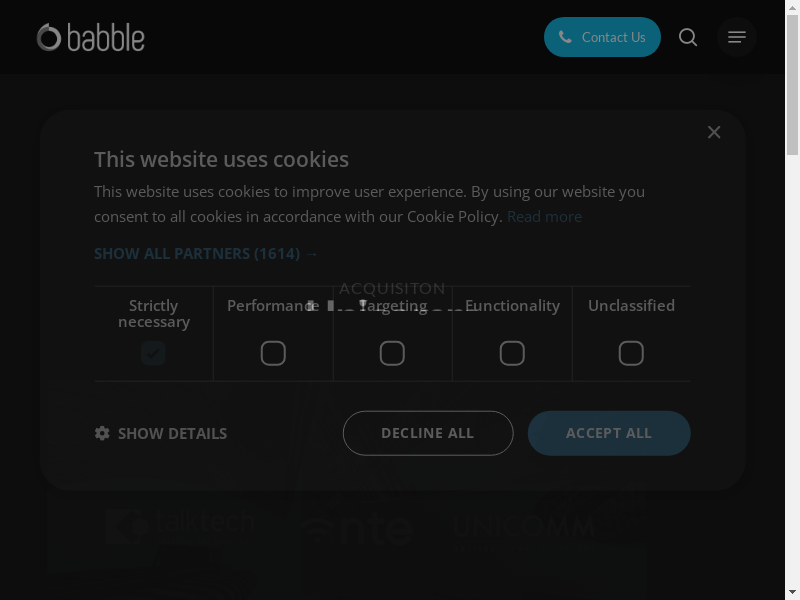Open the site search icon

[688, 38]
